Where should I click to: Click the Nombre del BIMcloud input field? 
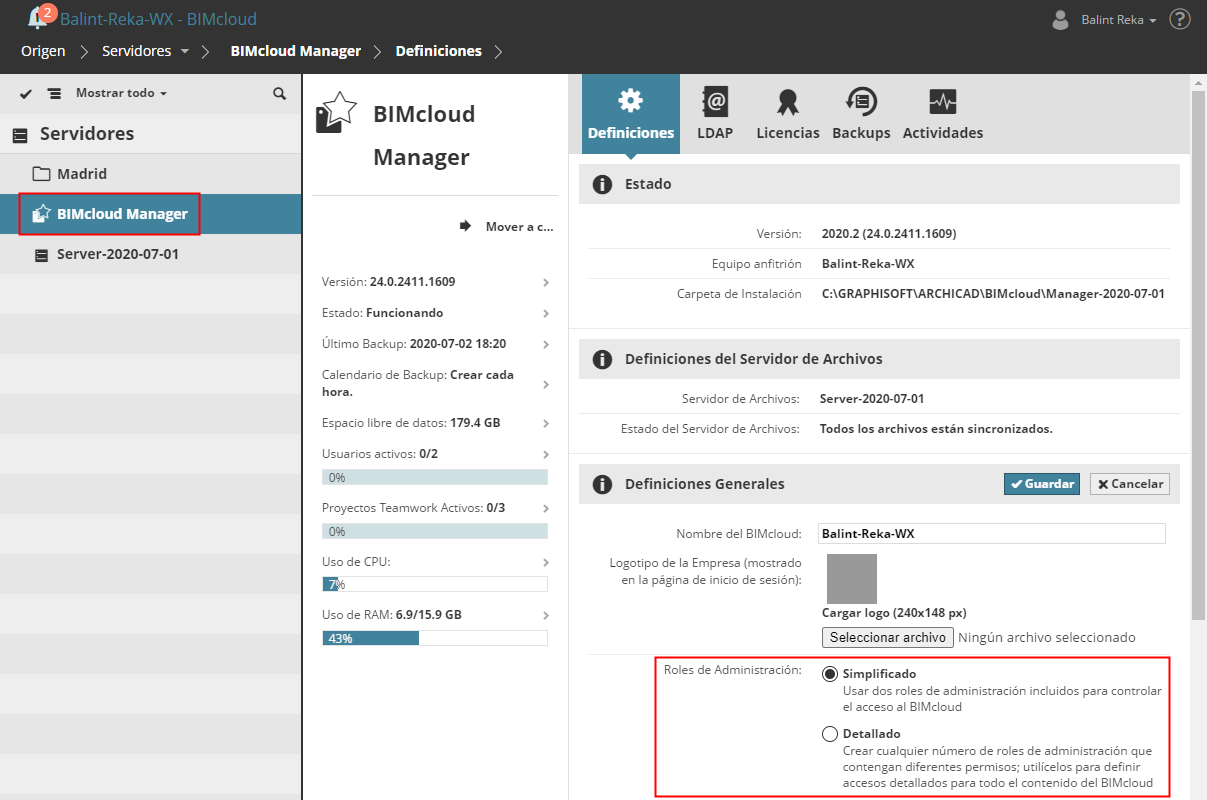[x=992, y=534]
